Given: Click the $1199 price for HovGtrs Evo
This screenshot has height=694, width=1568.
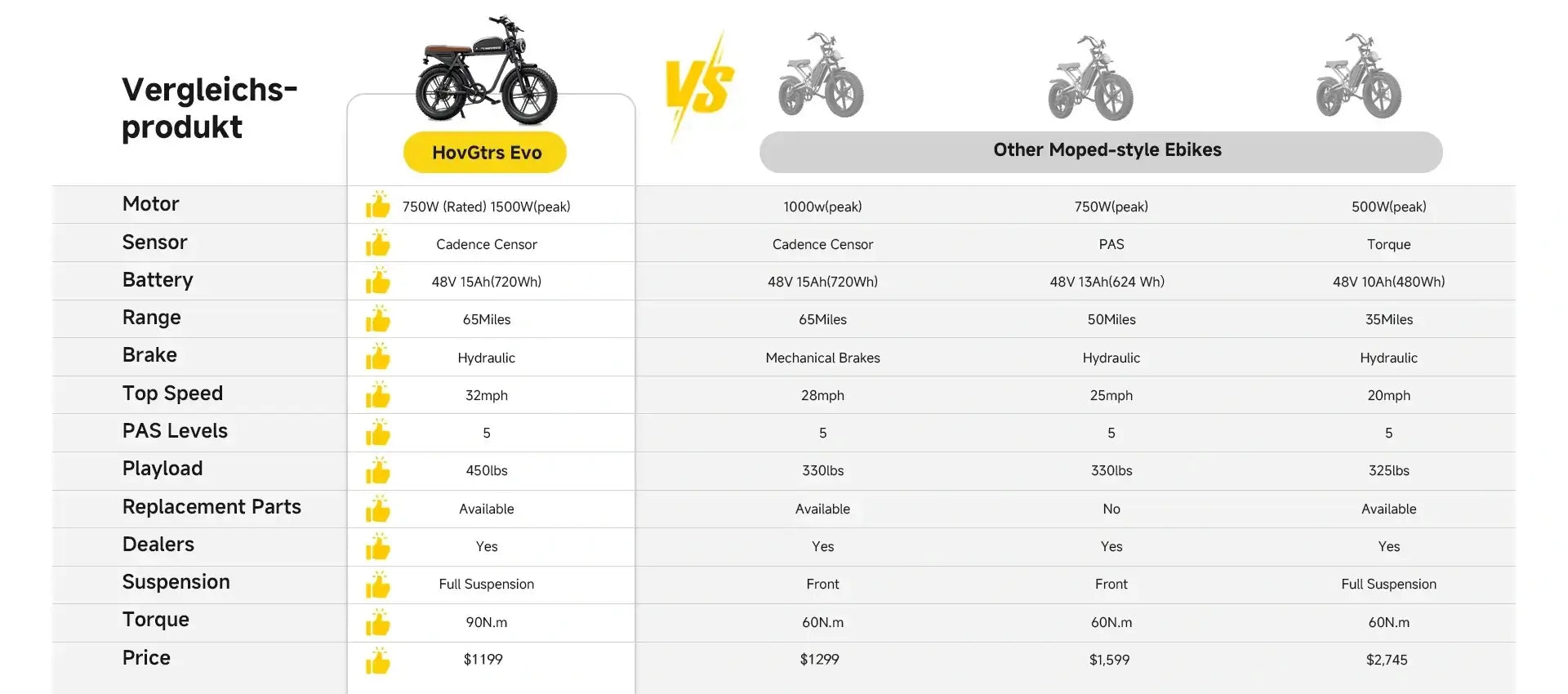Looking at the screenshot, I should pyautogui.click(x=483, y=660).
